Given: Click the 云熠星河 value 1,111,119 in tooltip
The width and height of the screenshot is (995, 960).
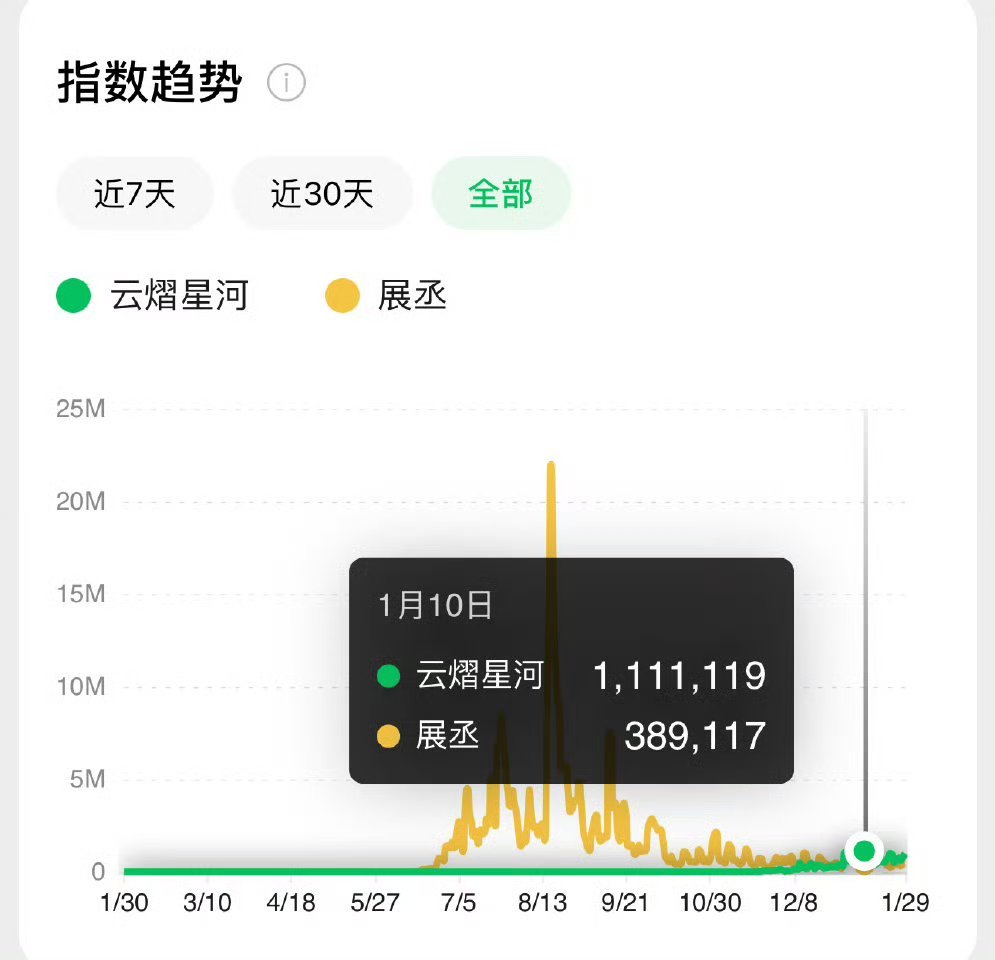Looking at the screenshot, I should 679,676.
